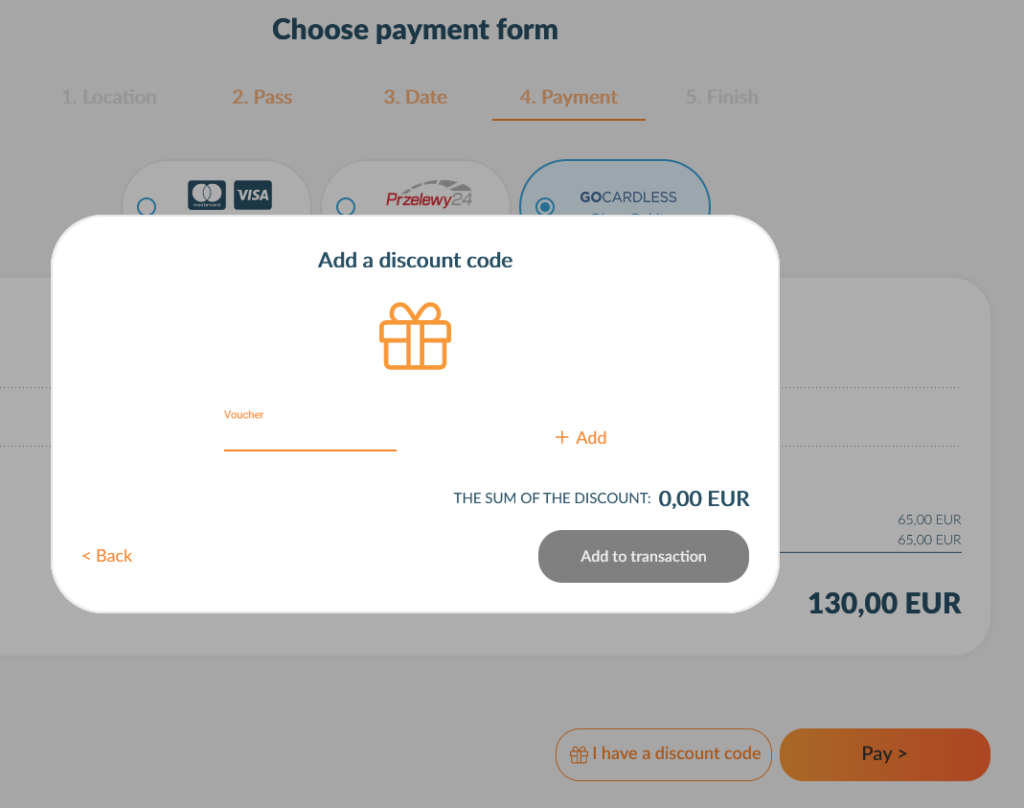Image resolution: width=1024 pixels, height=808 pixels.
Task: Click the Back link in dialog
Action: tap(107, 556)
